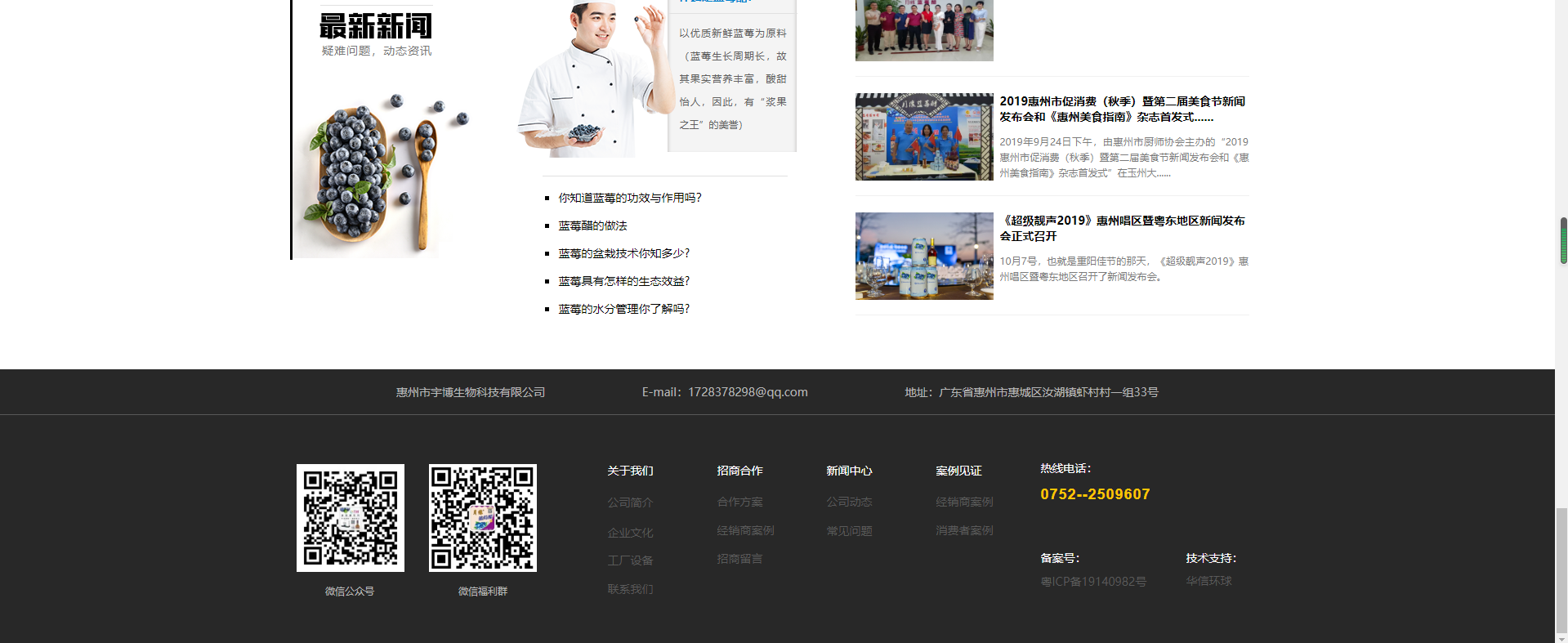Click the blueberry description text box
This screenshot has width=1568, height=643.
pos(732,78)
